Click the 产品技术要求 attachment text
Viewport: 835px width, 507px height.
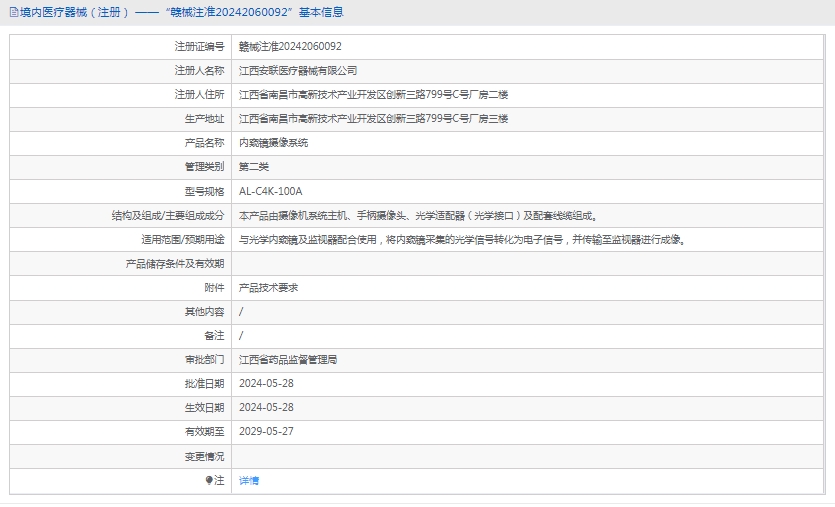(x=268, y=287)
